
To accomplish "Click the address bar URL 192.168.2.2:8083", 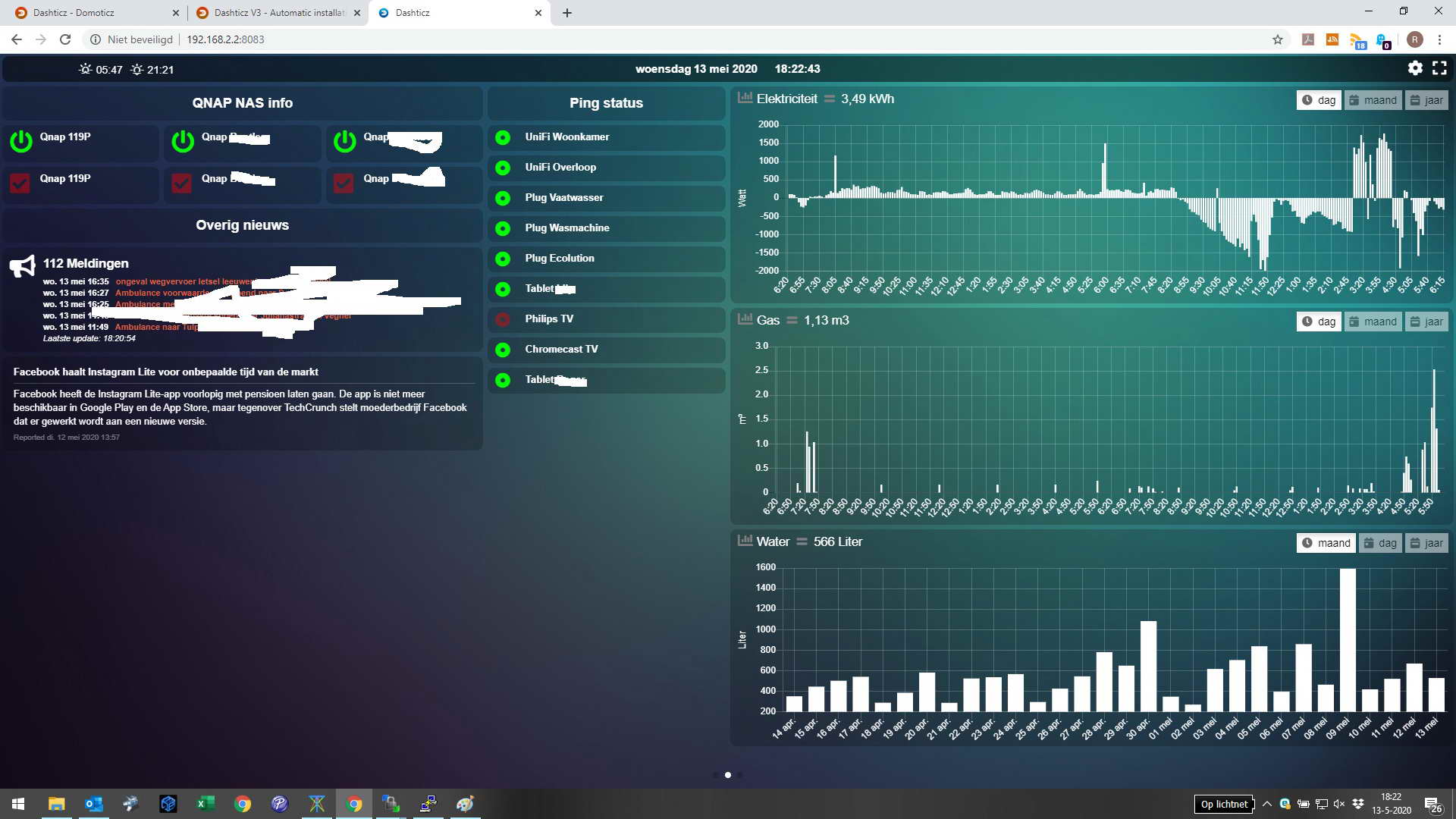I will 225,39.
